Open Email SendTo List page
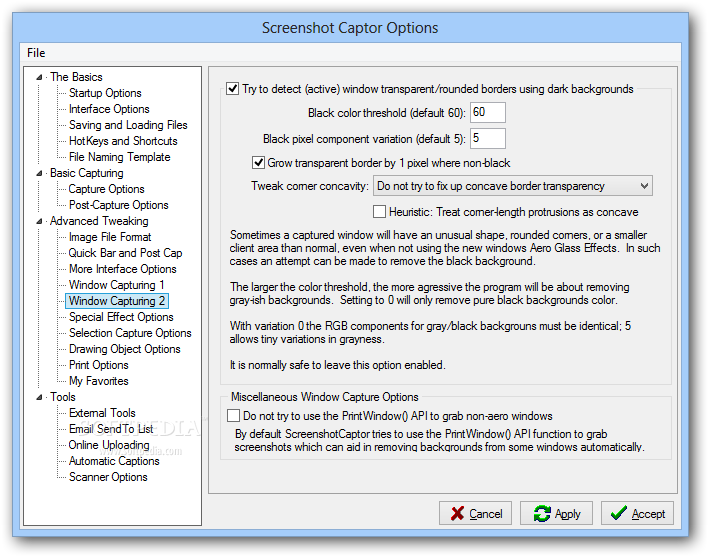The height and width of the screenshot is (557, 709). pyautogui.click(x=111, y=429)
